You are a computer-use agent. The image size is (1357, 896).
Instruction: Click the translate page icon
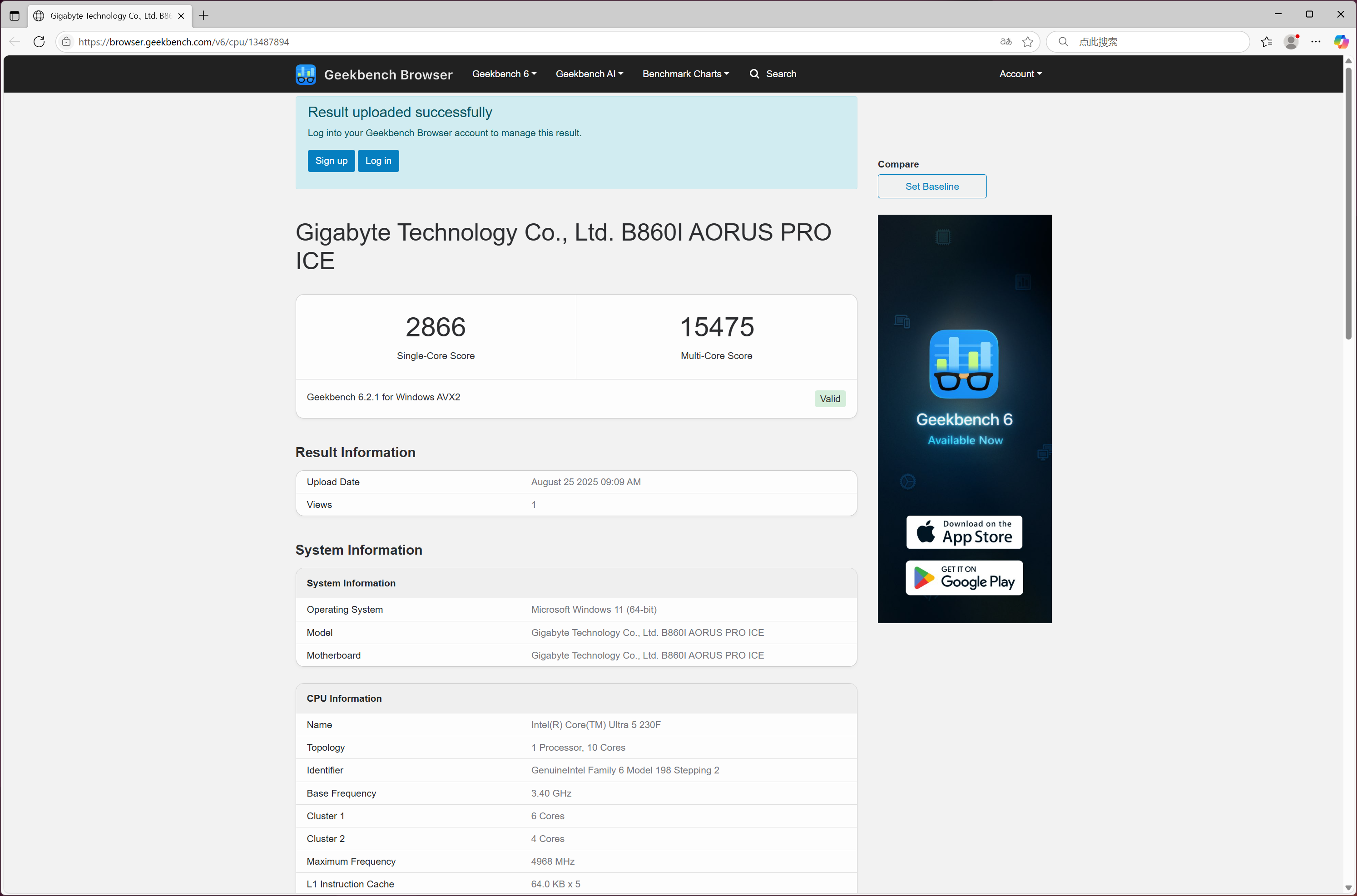(1005, 42)
